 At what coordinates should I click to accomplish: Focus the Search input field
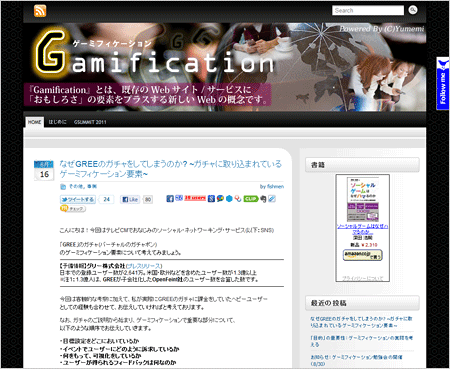tap(368, 10)
